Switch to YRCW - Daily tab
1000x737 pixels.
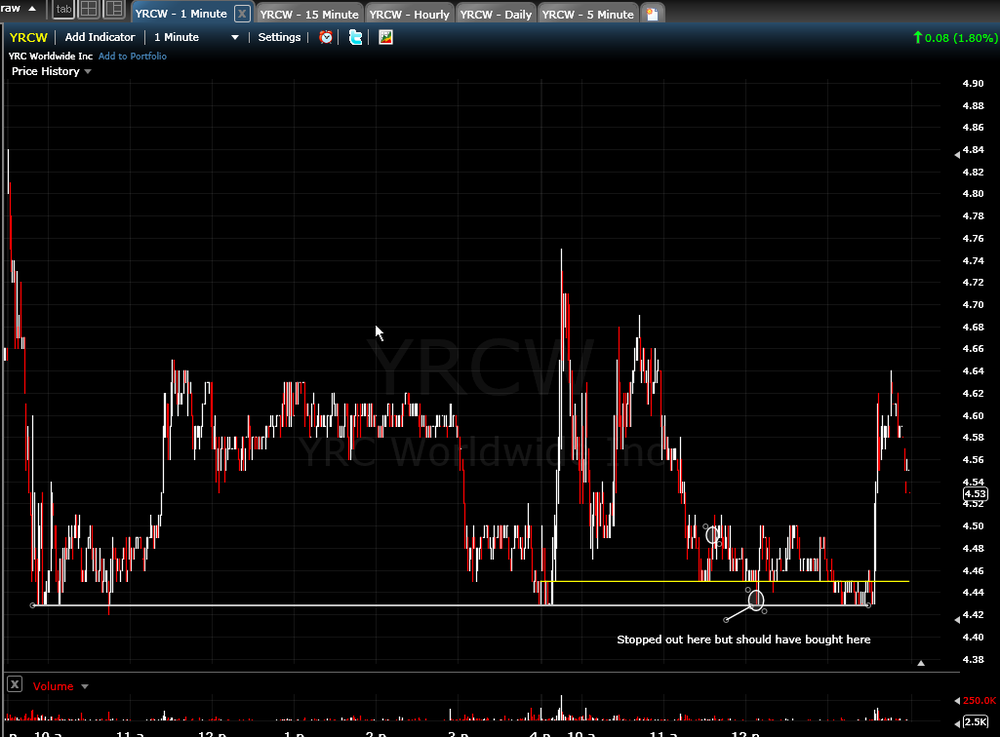tap(496, 14)
